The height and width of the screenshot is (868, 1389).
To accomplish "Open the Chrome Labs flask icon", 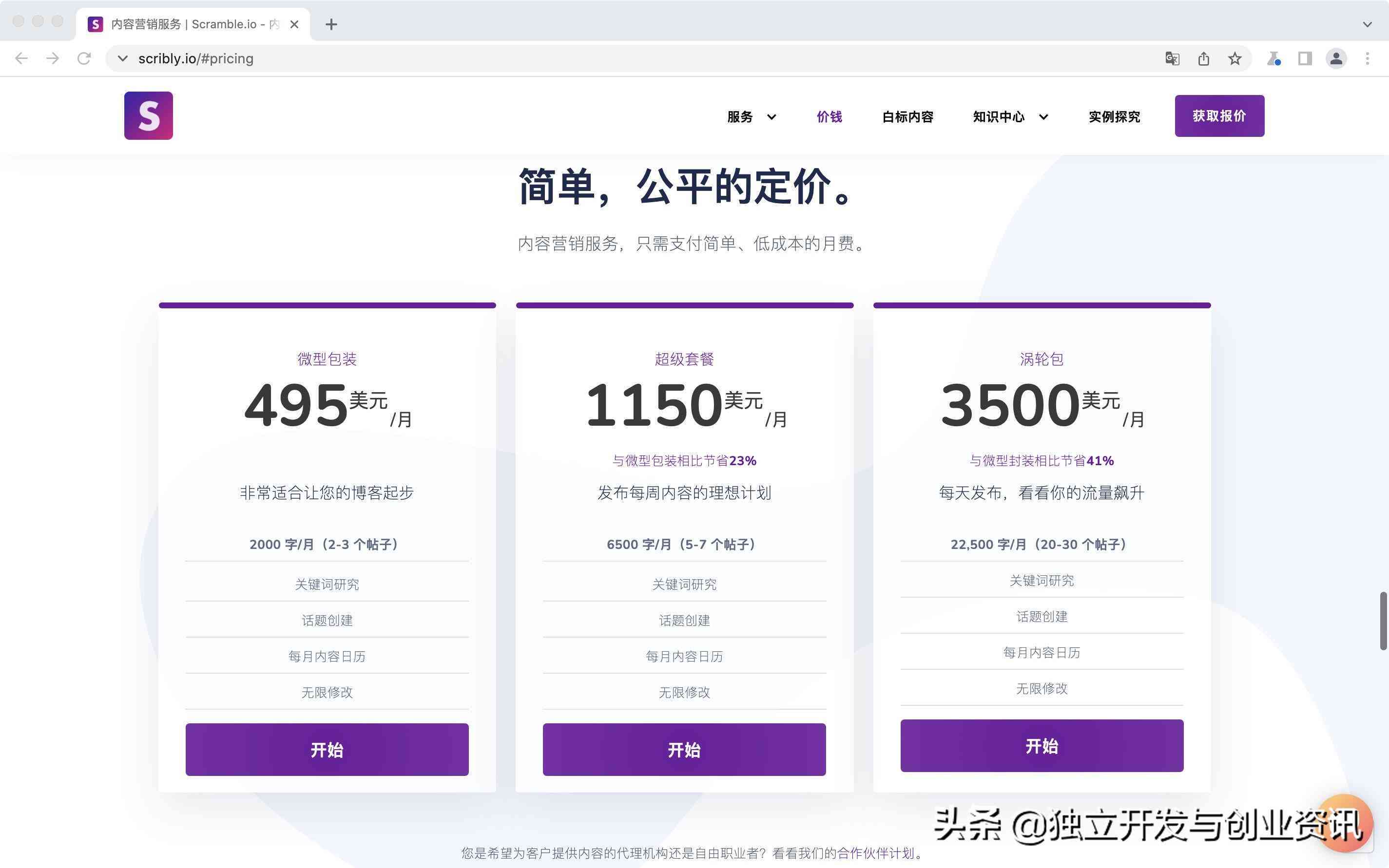I will (x=1273, y=58).
